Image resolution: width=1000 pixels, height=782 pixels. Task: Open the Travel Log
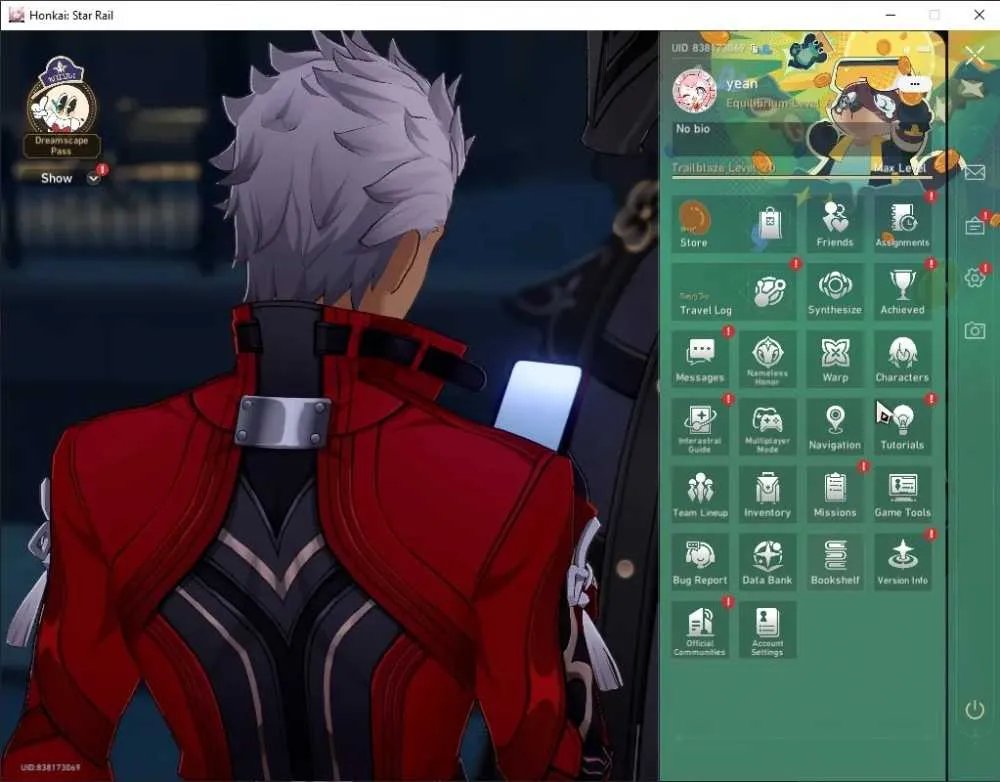tap(733, 291)
